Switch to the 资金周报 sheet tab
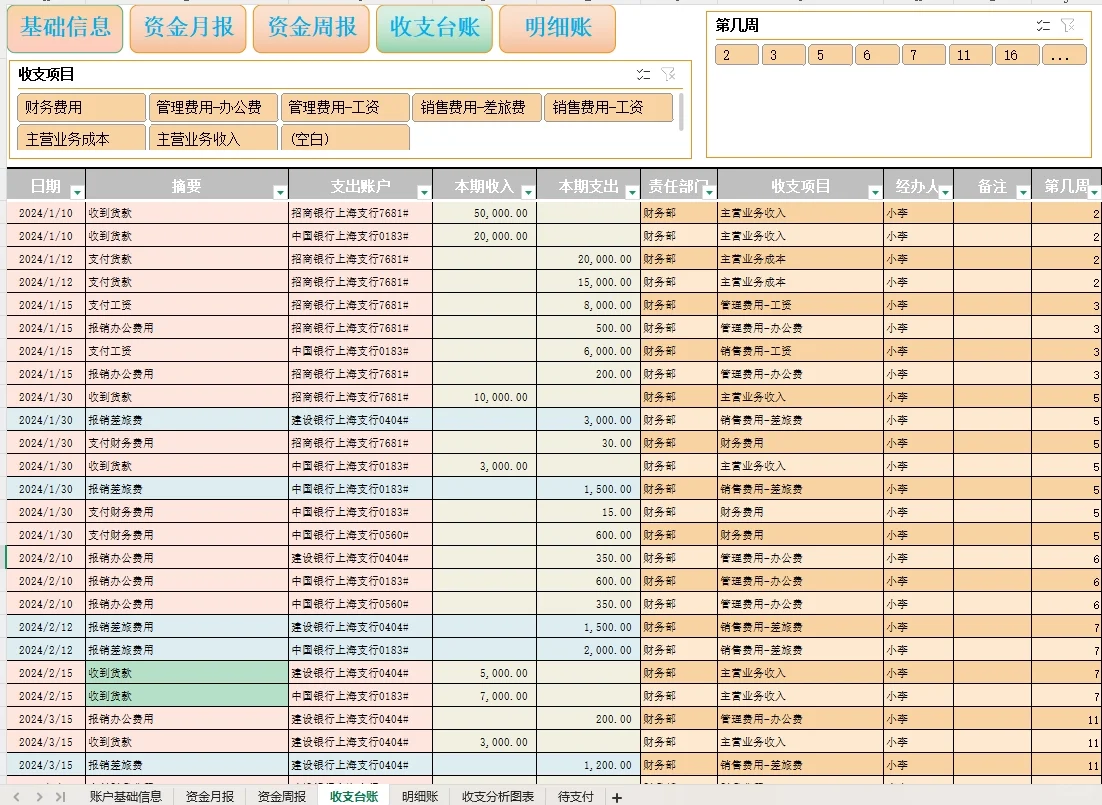 (x=282, y=797)
